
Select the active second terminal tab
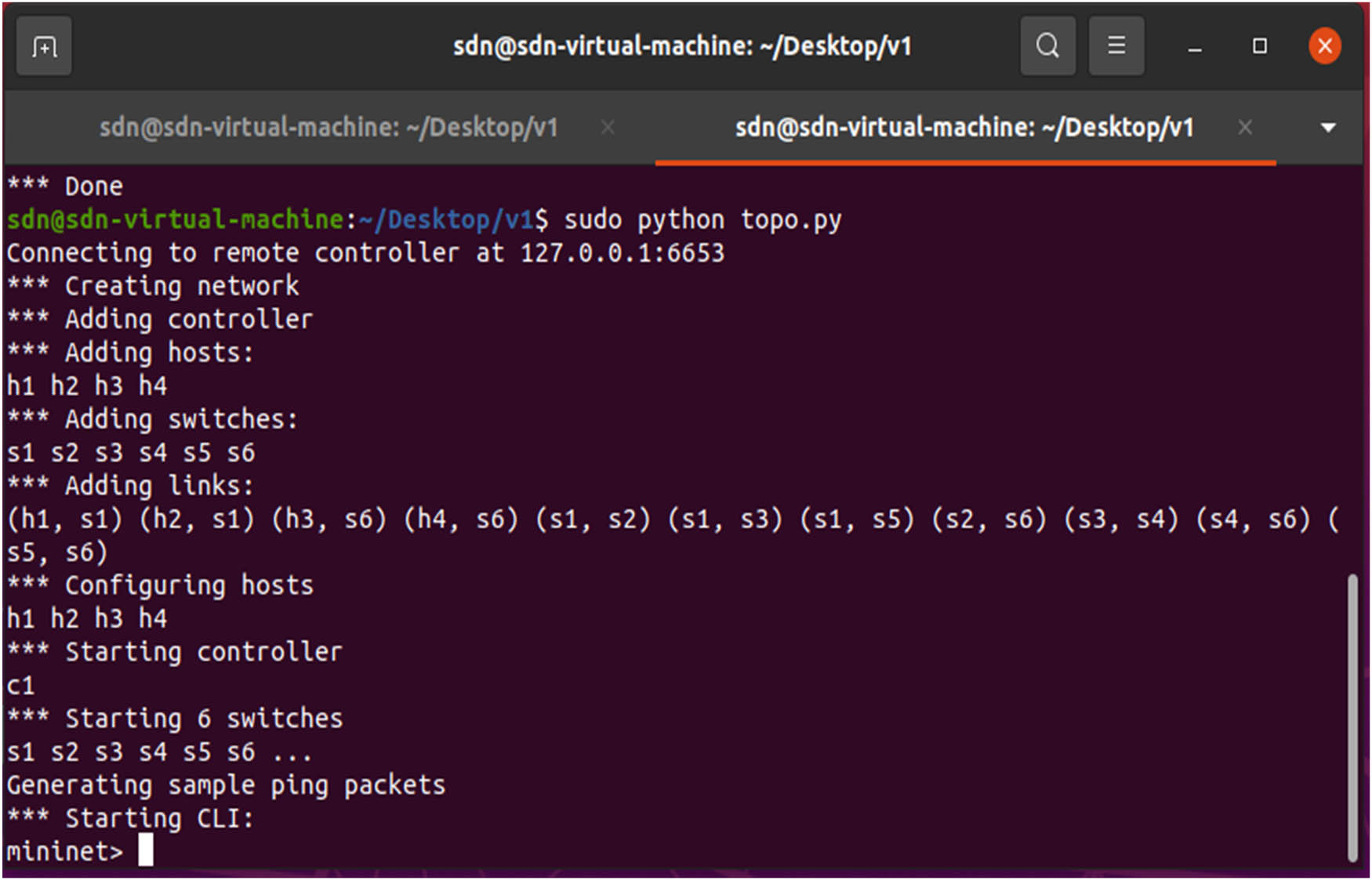964,126
